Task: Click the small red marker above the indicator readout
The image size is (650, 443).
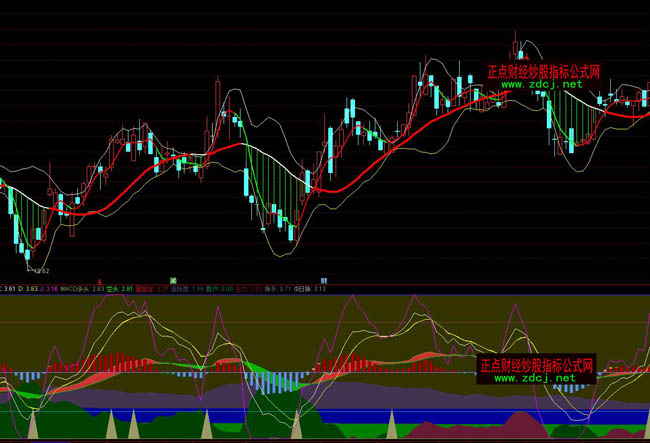Action: [100, 280]
